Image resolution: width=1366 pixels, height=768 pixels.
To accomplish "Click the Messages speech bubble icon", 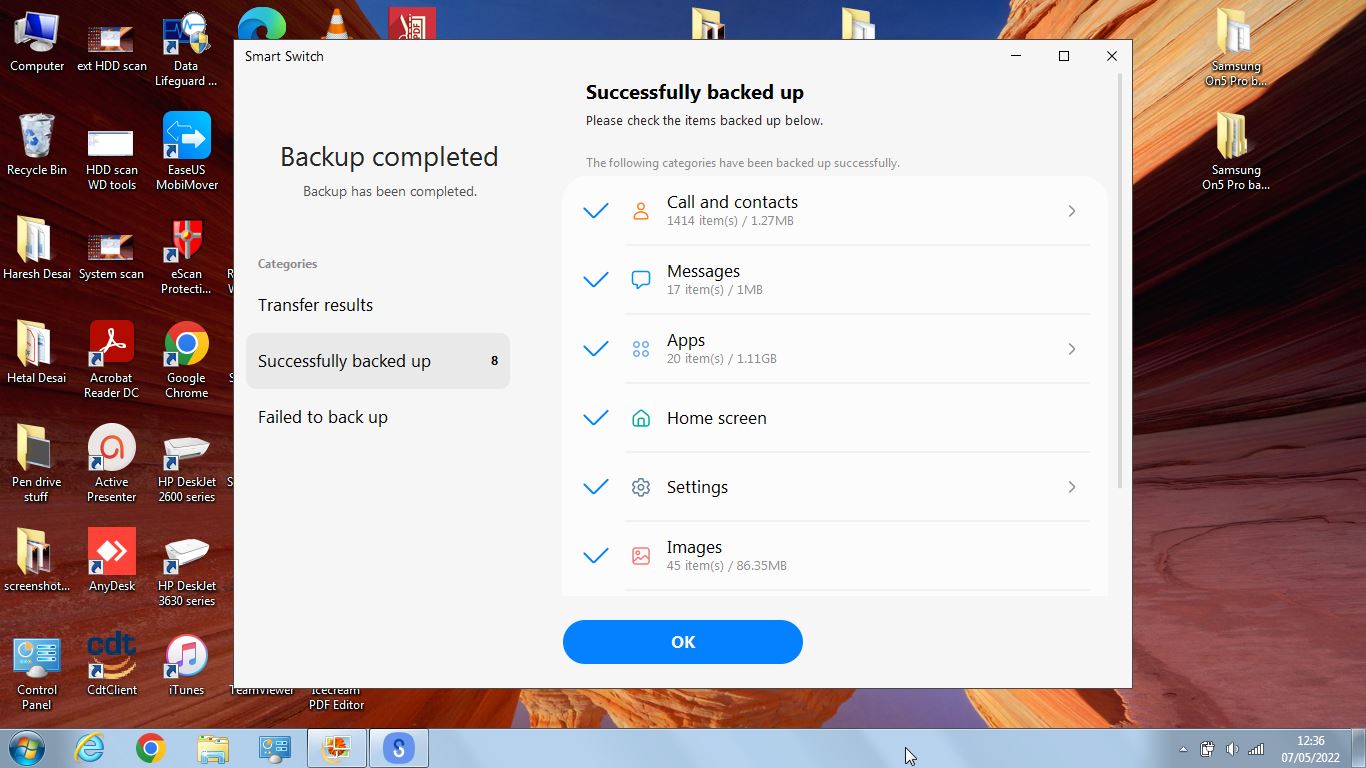I will (x=641, y=280).
